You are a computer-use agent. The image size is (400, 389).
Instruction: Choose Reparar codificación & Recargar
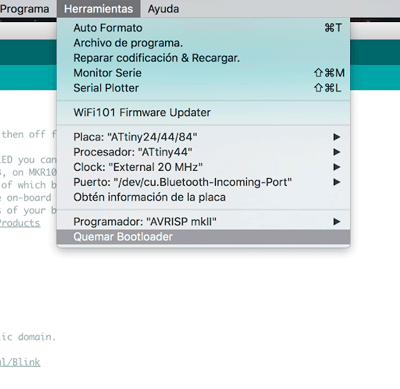(x=203, y=58)
